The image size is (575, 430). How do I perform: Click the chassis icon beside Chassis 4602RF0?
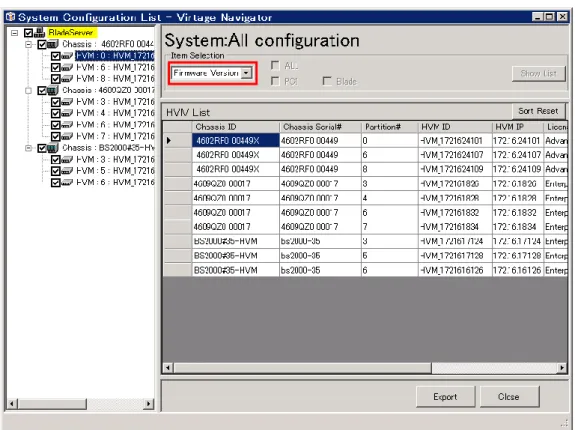(x=53, y=44)
